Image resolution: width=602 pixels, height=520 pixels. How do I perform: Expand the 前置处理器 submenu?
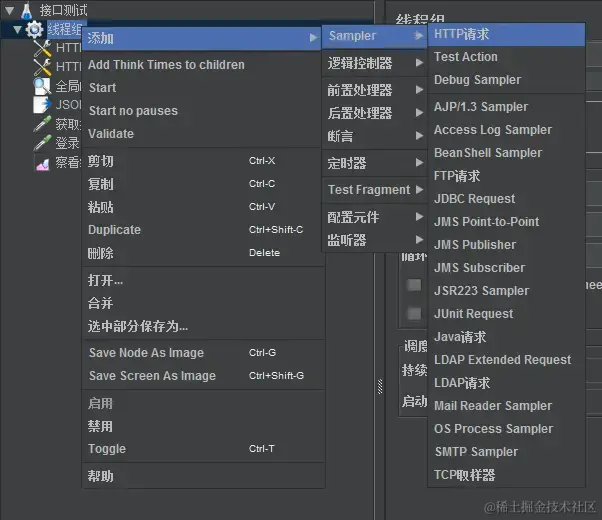pos(374,90)
